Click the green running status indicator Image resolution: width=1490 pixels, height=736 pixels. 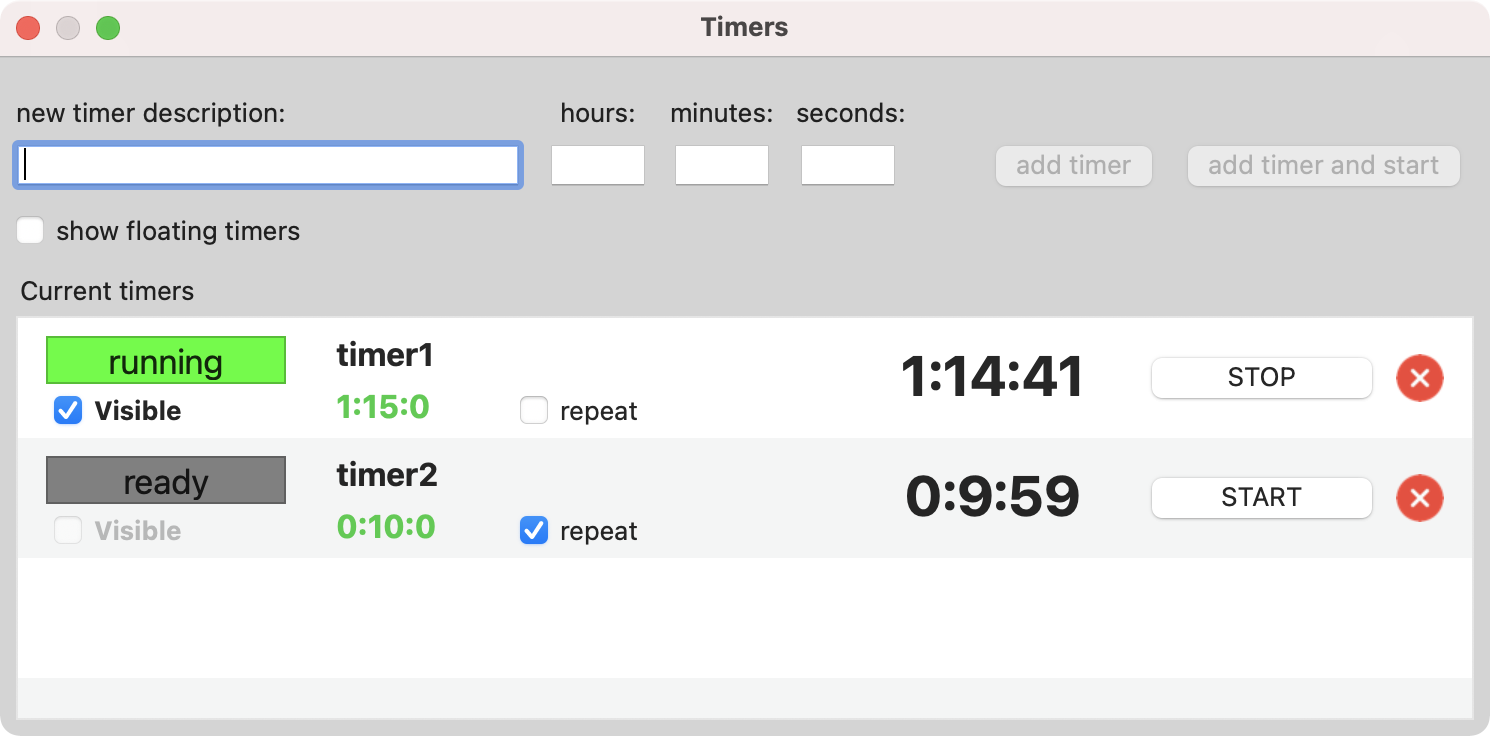[x=166, y=360]
